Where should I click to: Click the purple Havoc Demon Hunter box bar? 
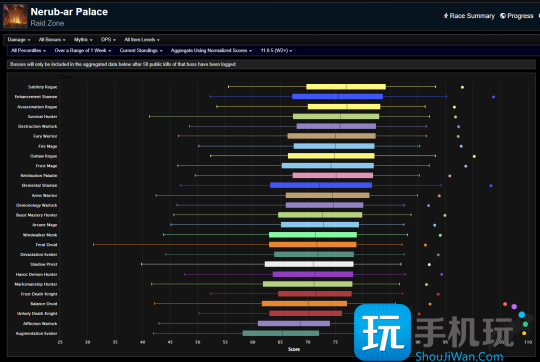[313, 274]
